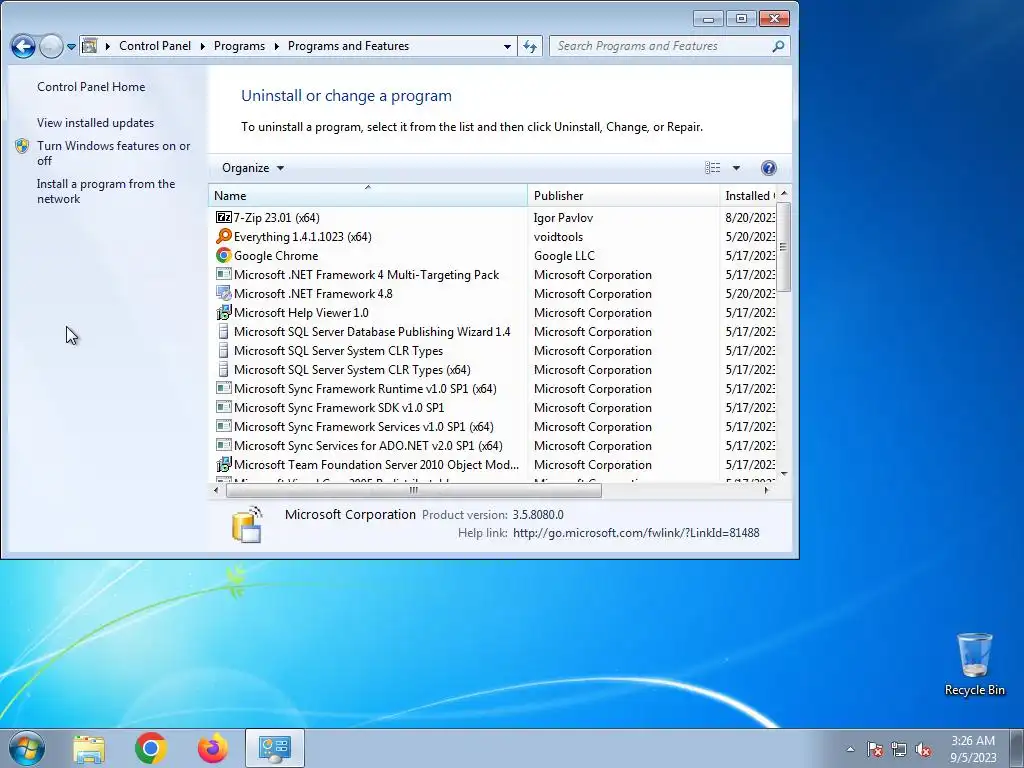Click the Microsoft Help Viewer 1.0 icon
1024x768 pixels.
click(x=223, y=312)
